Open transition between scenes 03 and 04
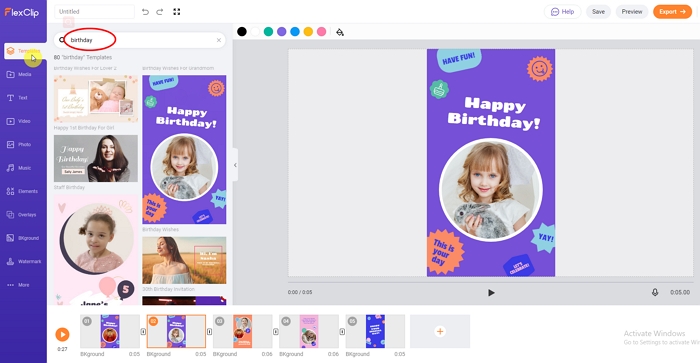 276,332
